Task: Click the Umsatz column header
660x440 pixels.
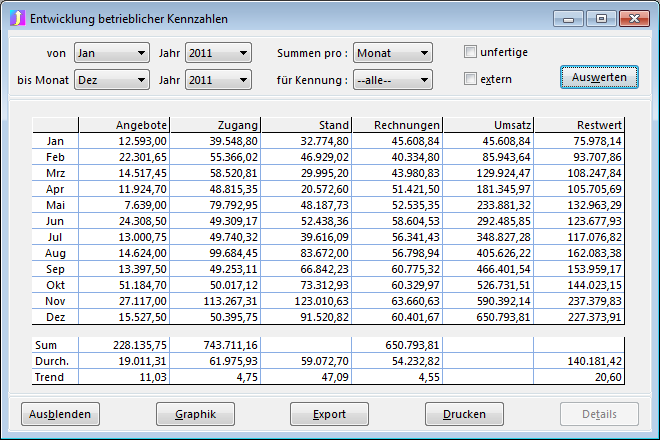Action: coord(488,124)
